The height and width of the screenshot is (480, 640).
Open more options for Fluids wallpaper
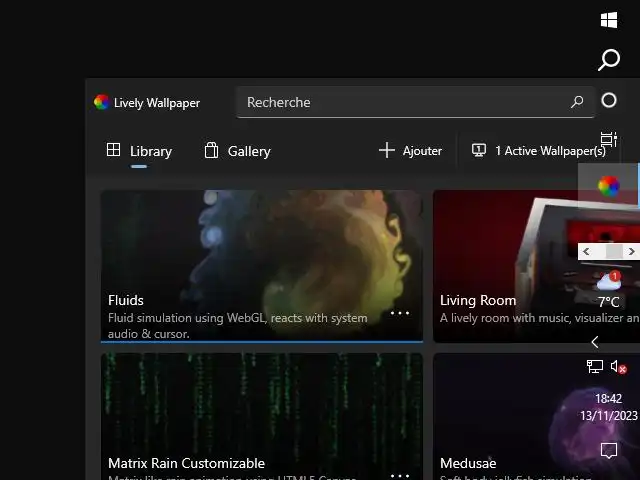400,313
